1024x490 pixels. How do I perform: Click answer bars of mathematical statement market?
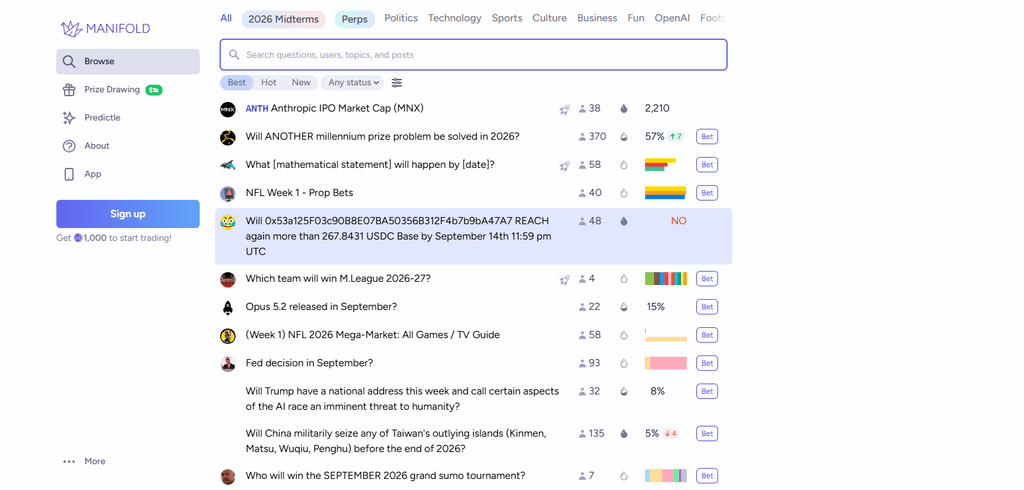point(660,165)
